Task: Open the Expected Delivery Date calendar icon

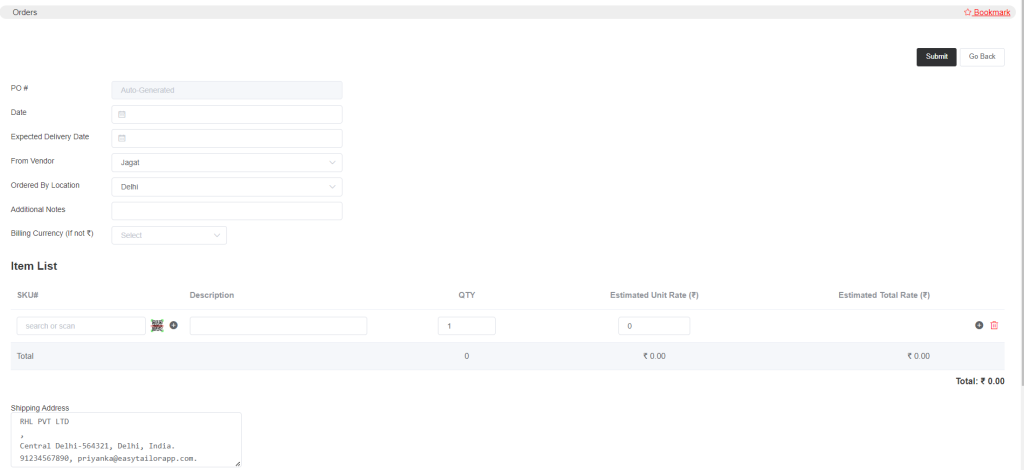Action: [121, 138]
